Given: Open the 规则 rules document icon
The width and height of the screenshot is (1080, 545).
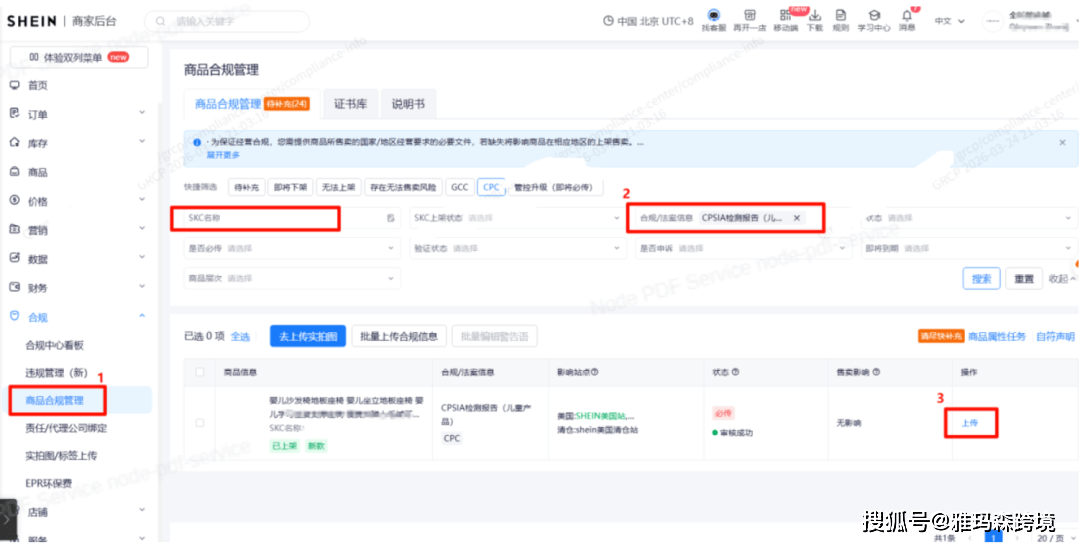Looking at the screenshot, I should point(840,15).
